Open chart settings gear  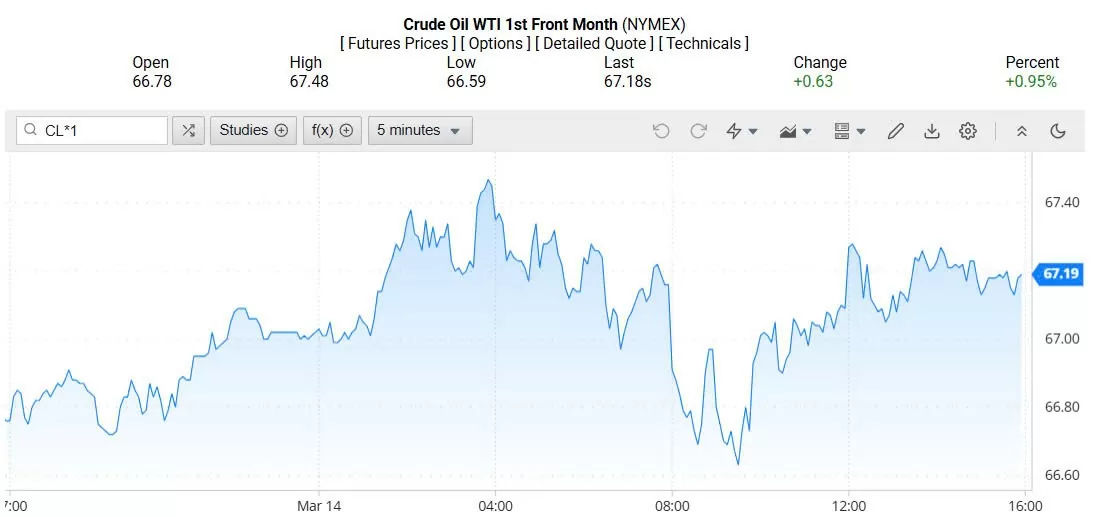(x=967, y=131)
